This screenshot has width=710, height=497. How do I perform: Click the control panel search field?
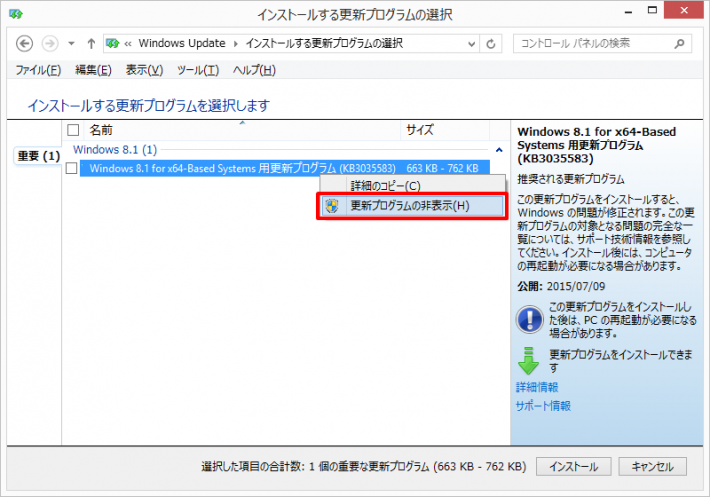coord(602,43)
